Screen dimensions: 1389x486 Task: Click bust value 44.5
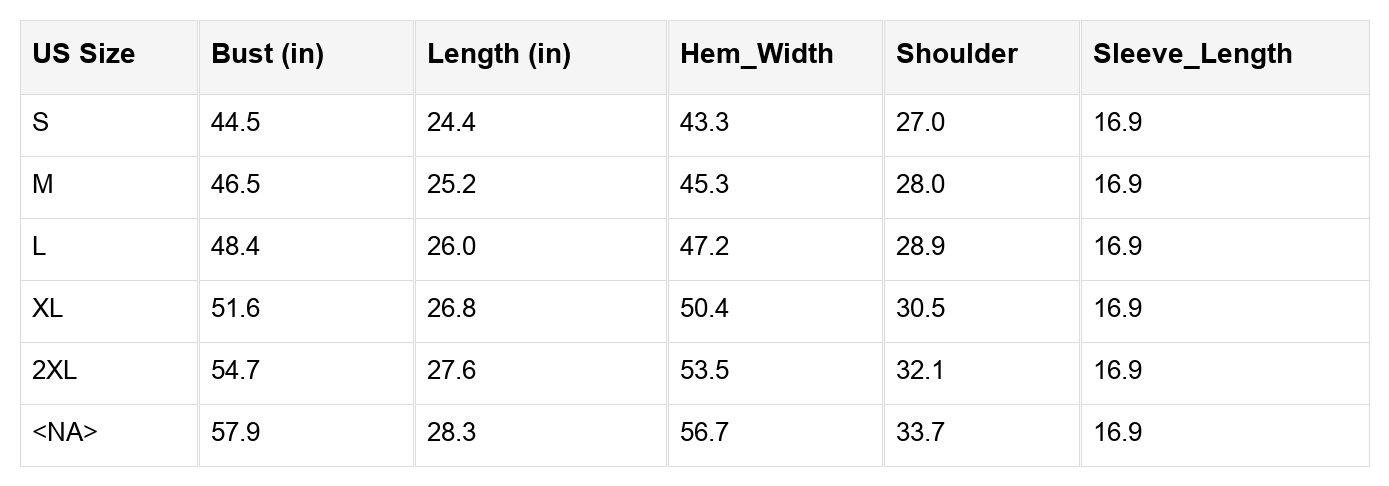point(235,123)
